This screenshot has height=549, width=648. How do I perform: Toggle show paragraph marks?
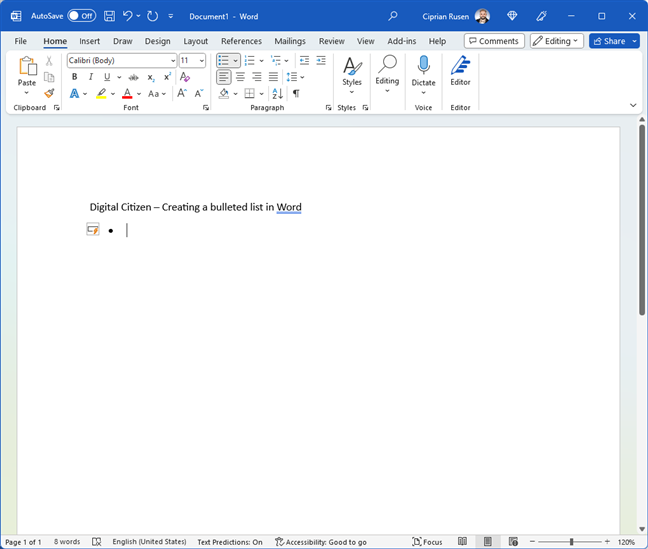[x=296, y=93]
